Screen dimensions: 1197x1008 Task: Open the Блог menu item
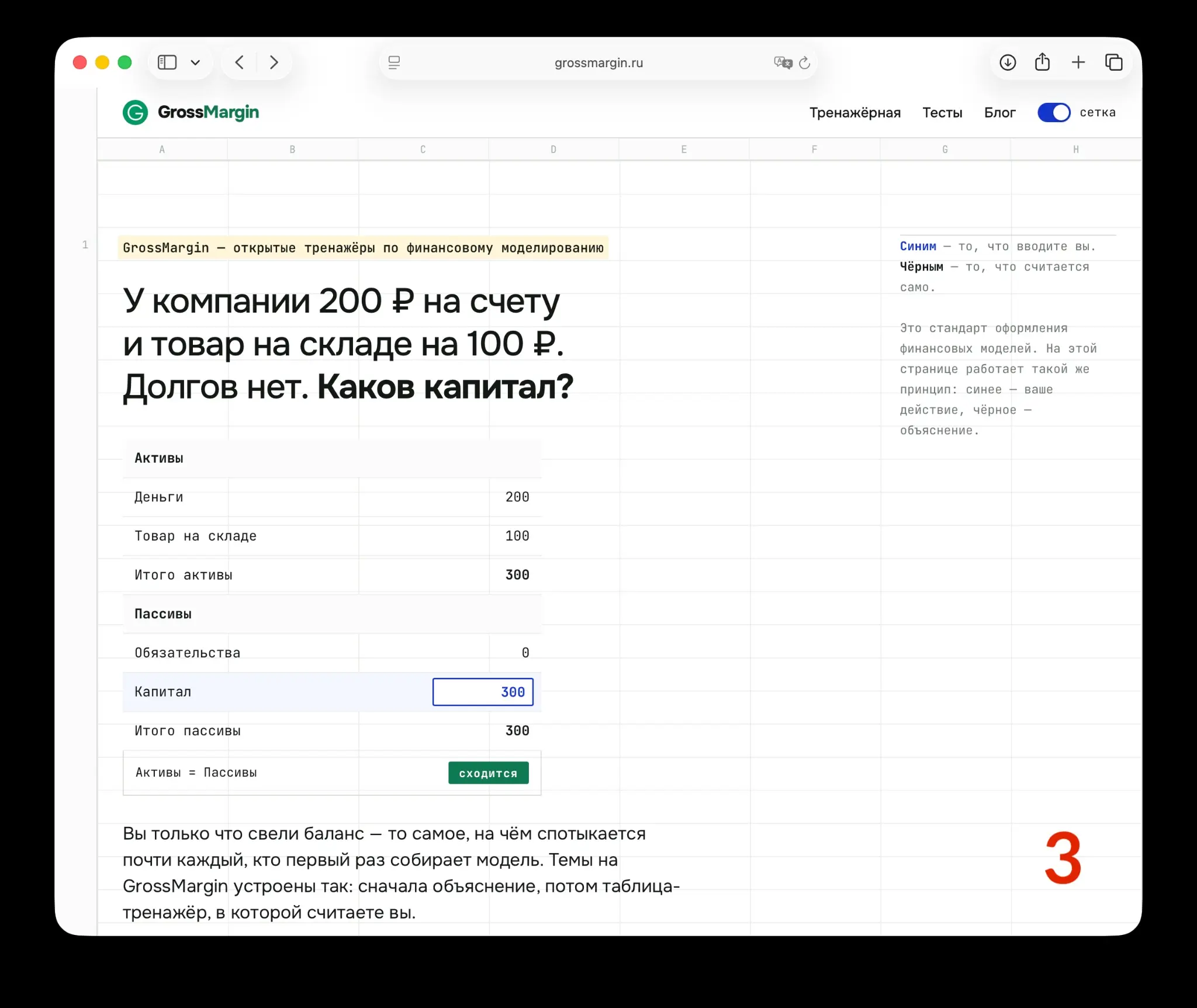tap(999, 113)
